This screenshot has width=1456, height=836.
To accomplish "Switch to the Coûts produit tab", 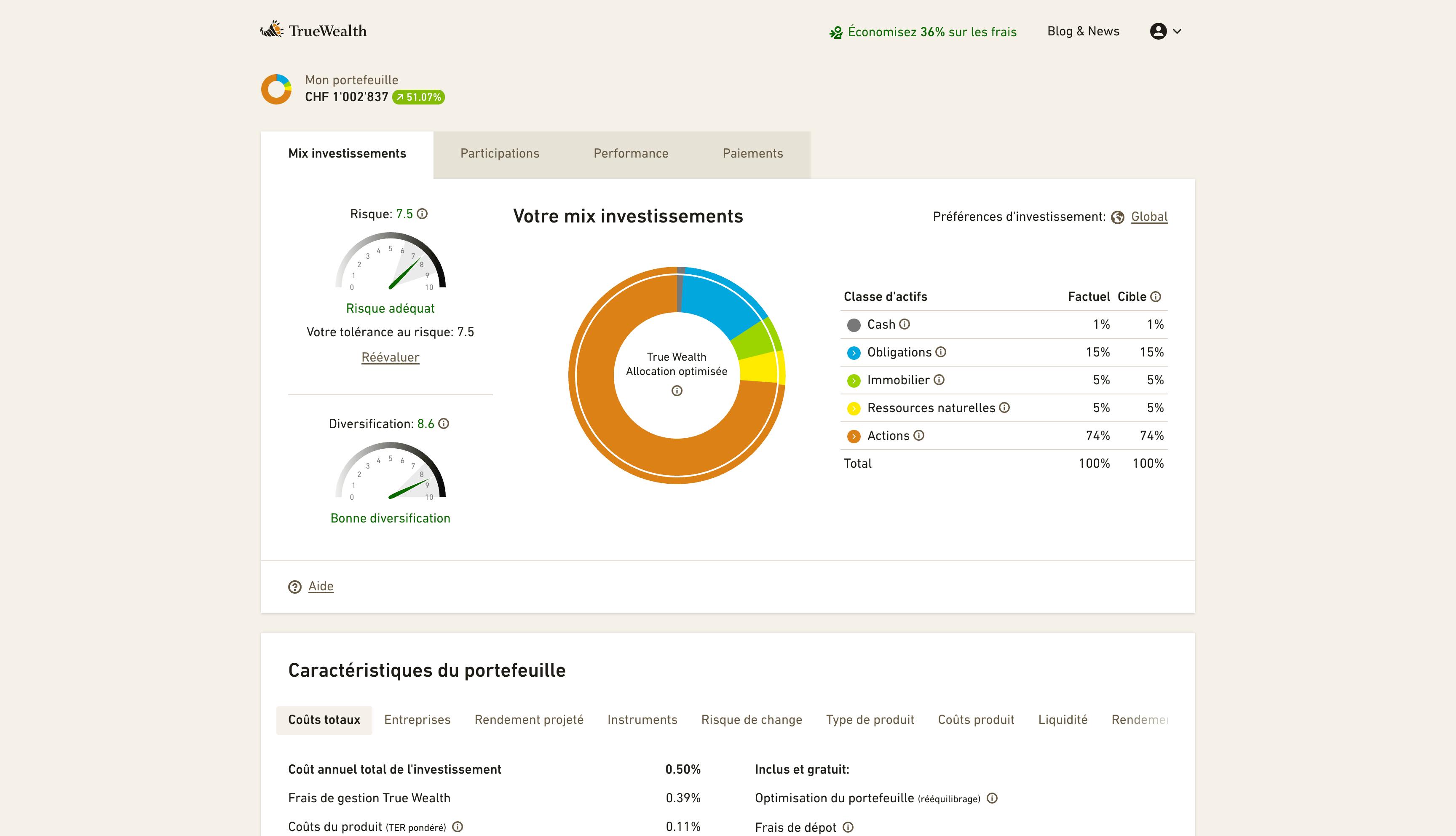I will 976,720.
